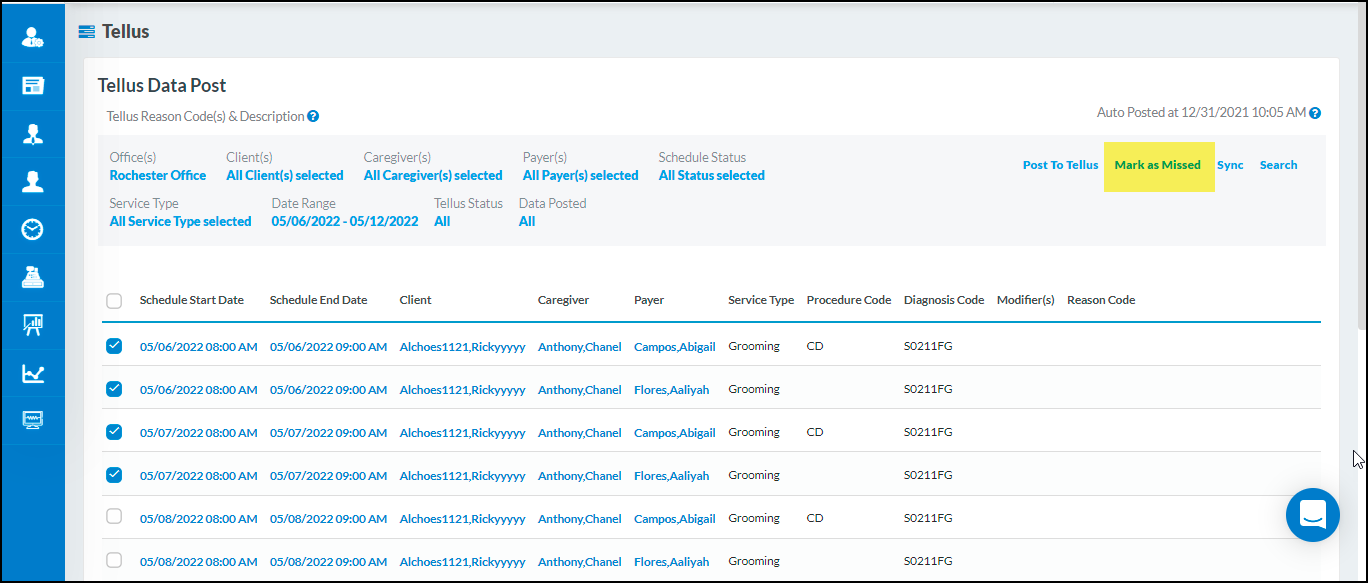The image size is (1368, 583).
Task: Uncheck the first 05/06/2022 row checkbox
Action: (x=114, y=345)
